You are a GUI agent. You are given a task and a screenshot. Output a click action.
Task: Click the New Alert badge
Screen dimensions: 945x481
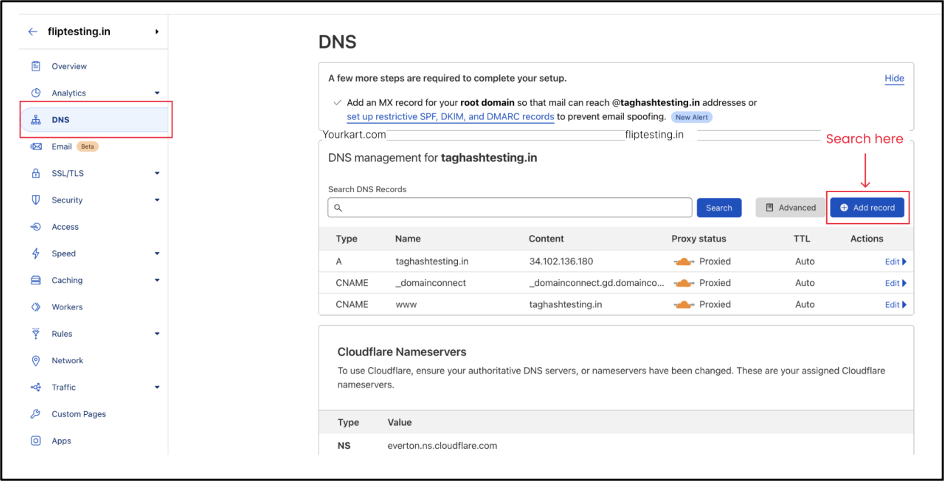pyautogui.click(x=692, y=117)
